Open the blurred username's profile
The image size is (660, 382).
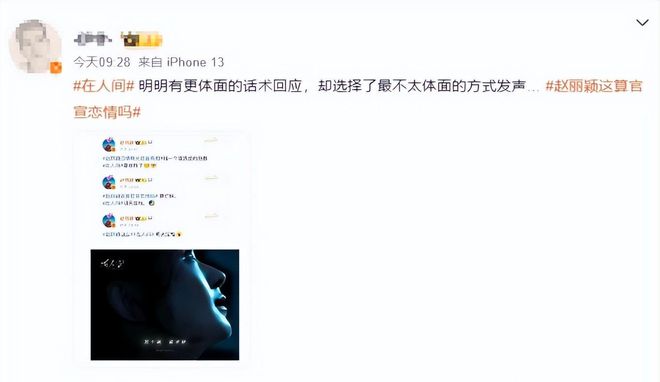click(x=93, y=39)
